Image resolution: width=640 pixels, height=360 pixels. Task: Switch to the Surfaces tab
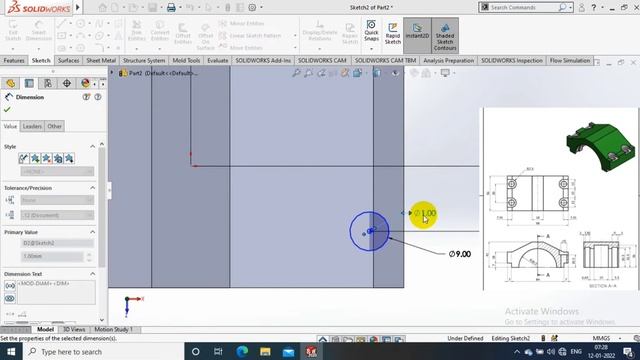(68, 60)
